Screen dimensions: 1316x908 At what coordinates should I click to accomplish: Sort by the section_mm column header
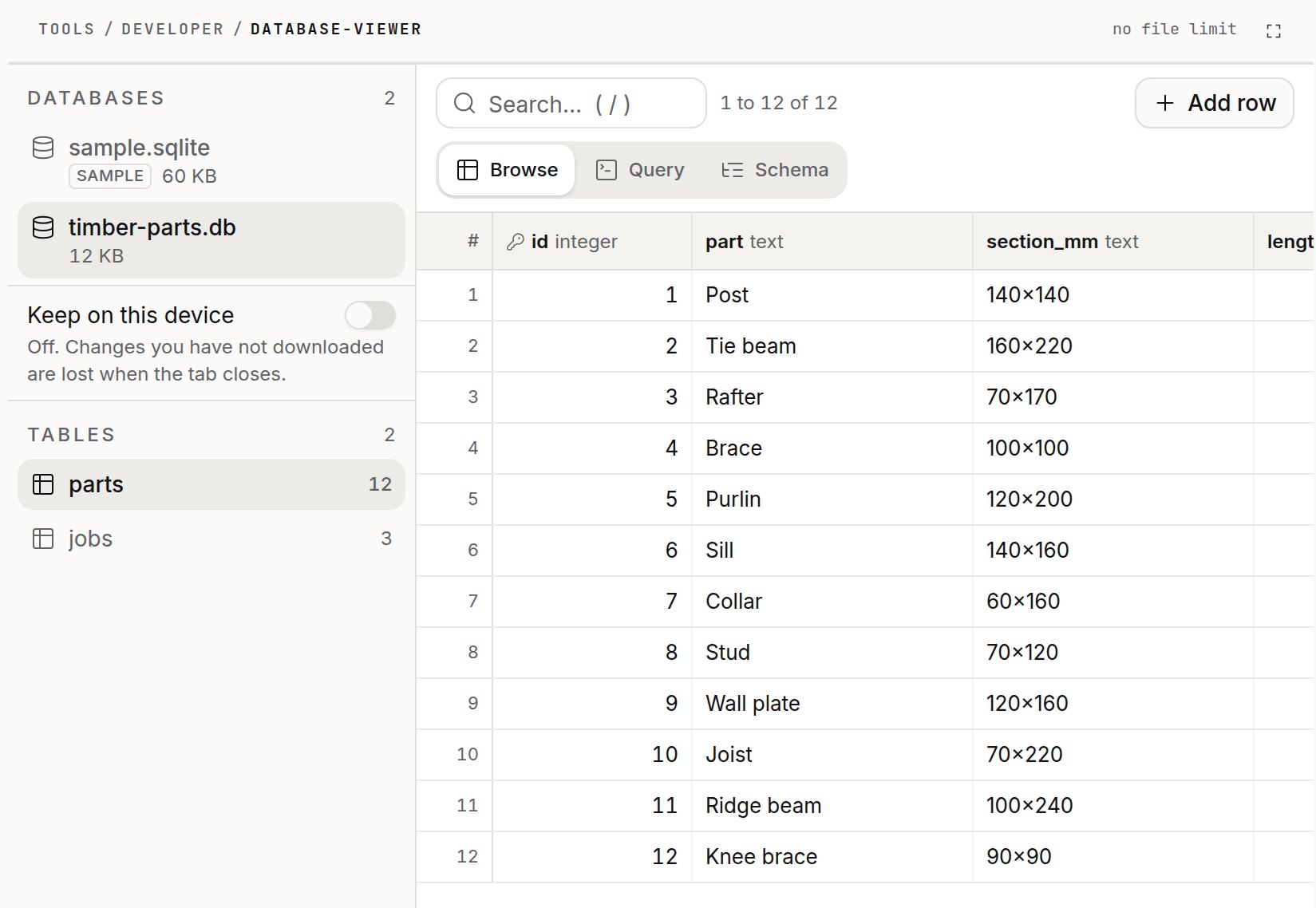1113,242
